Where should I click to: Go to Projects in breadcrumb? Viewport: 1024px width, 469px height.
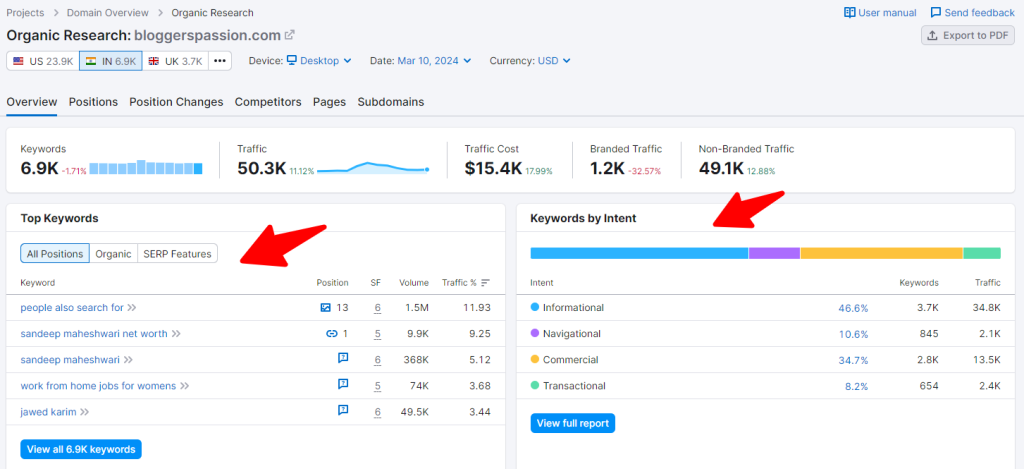click(25, 12)
